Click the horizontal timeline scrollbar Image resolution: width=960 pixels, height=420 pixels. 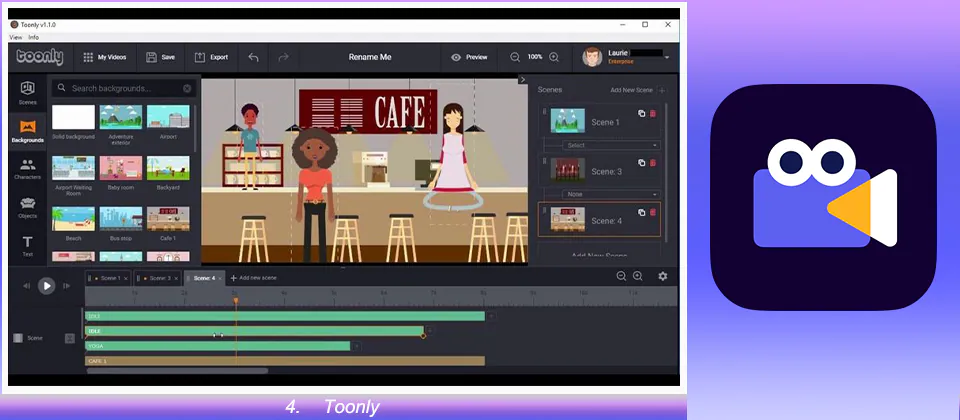[x=178, y=370]
